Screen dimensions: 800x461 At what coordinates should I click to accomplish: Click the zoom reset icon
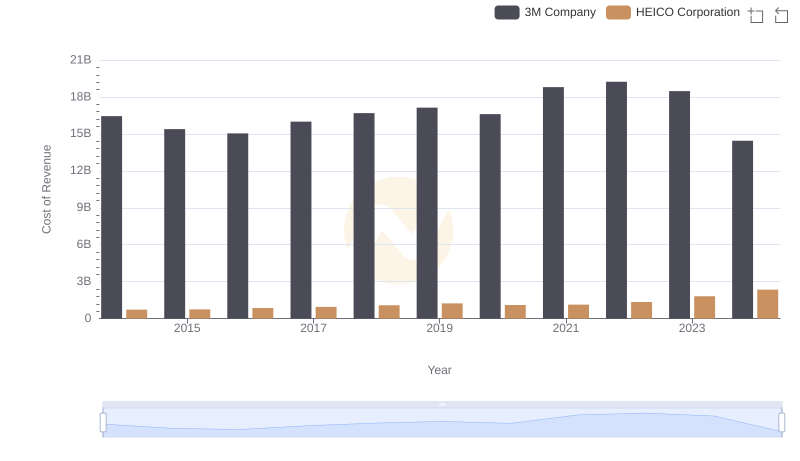781,15
